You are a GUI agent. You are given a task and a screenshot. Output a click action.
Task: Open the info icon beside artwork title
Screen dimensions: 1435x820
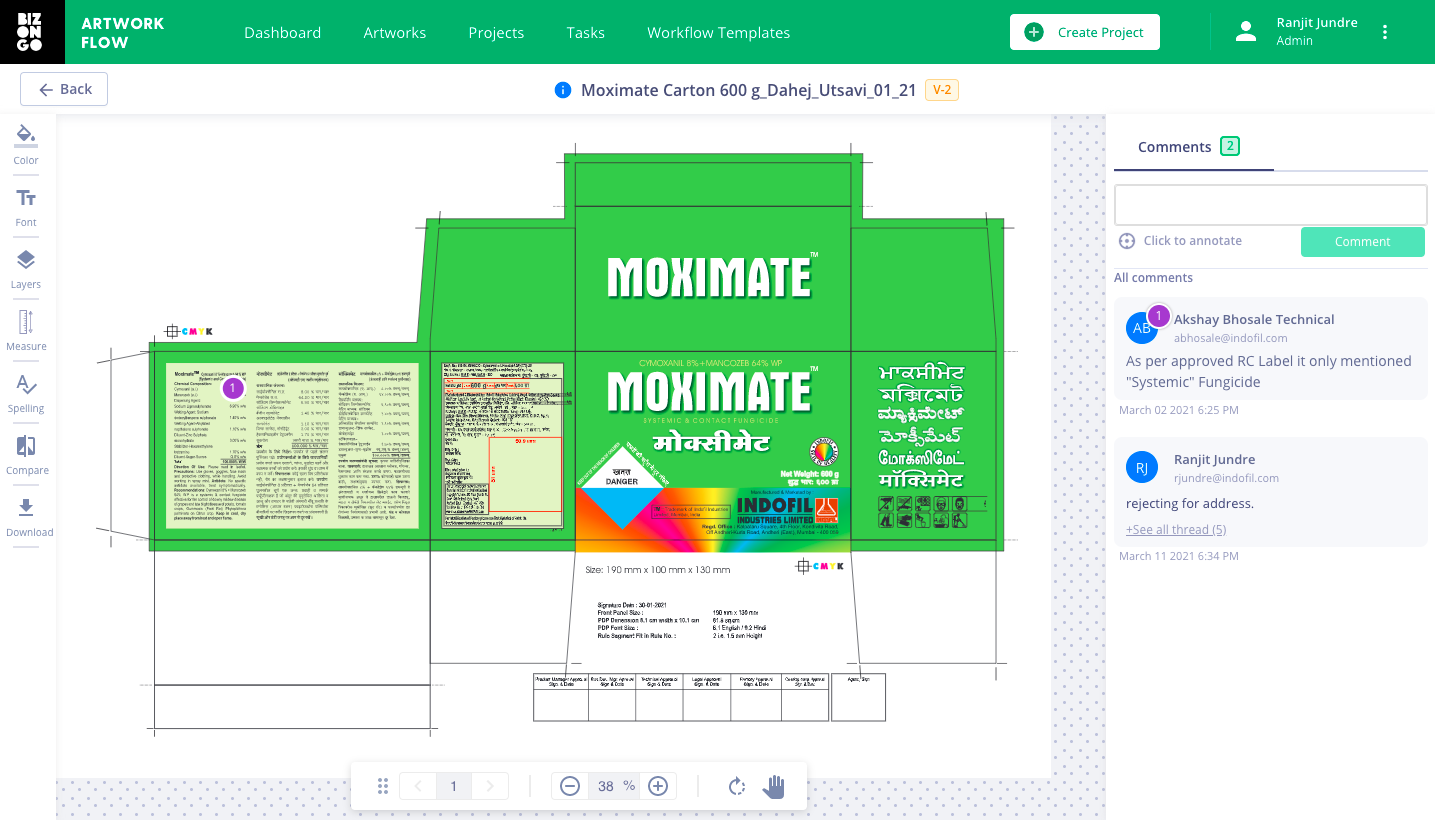point(563,90)
